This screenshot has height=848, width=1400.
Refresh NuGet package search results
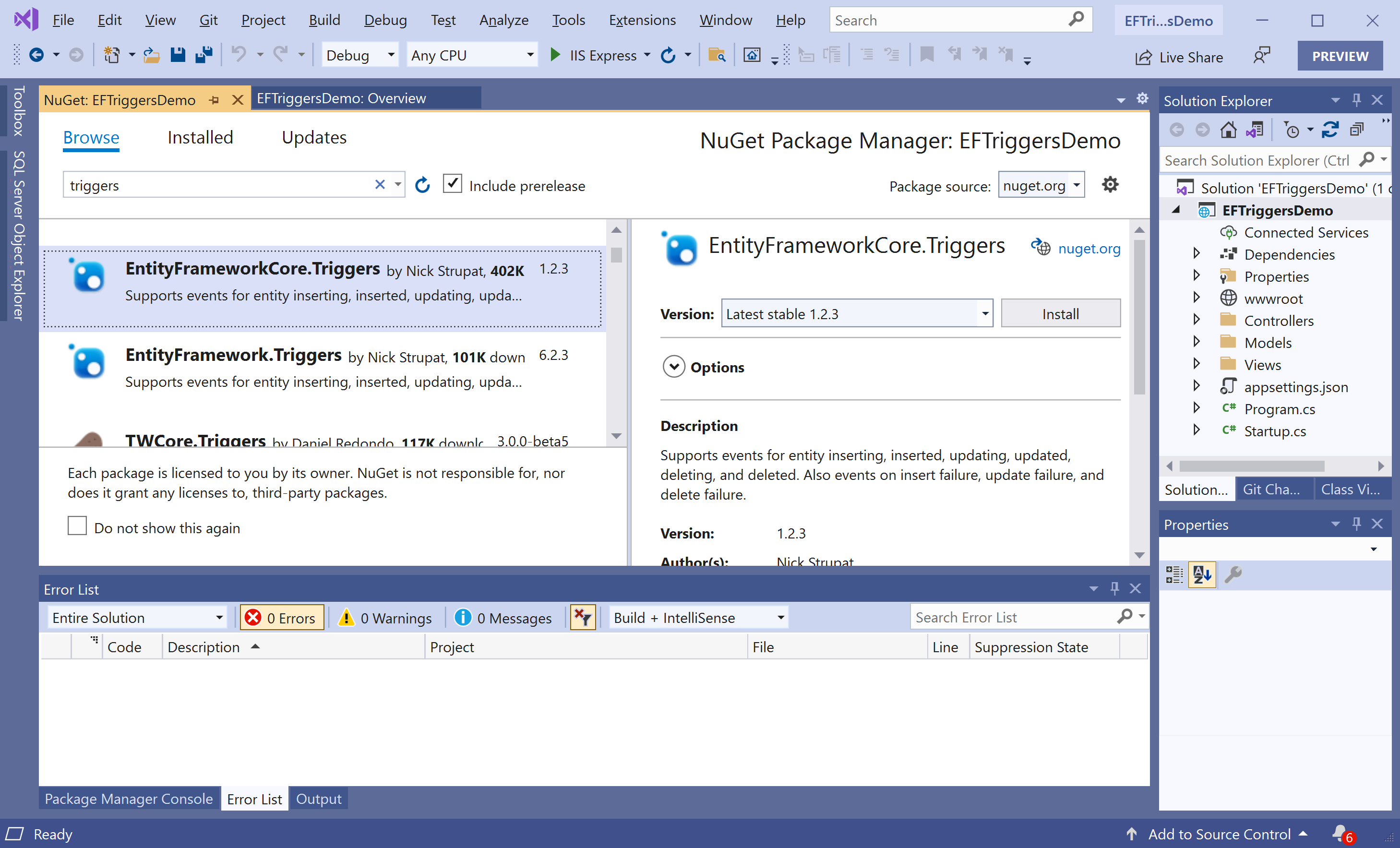coord(422,185)
